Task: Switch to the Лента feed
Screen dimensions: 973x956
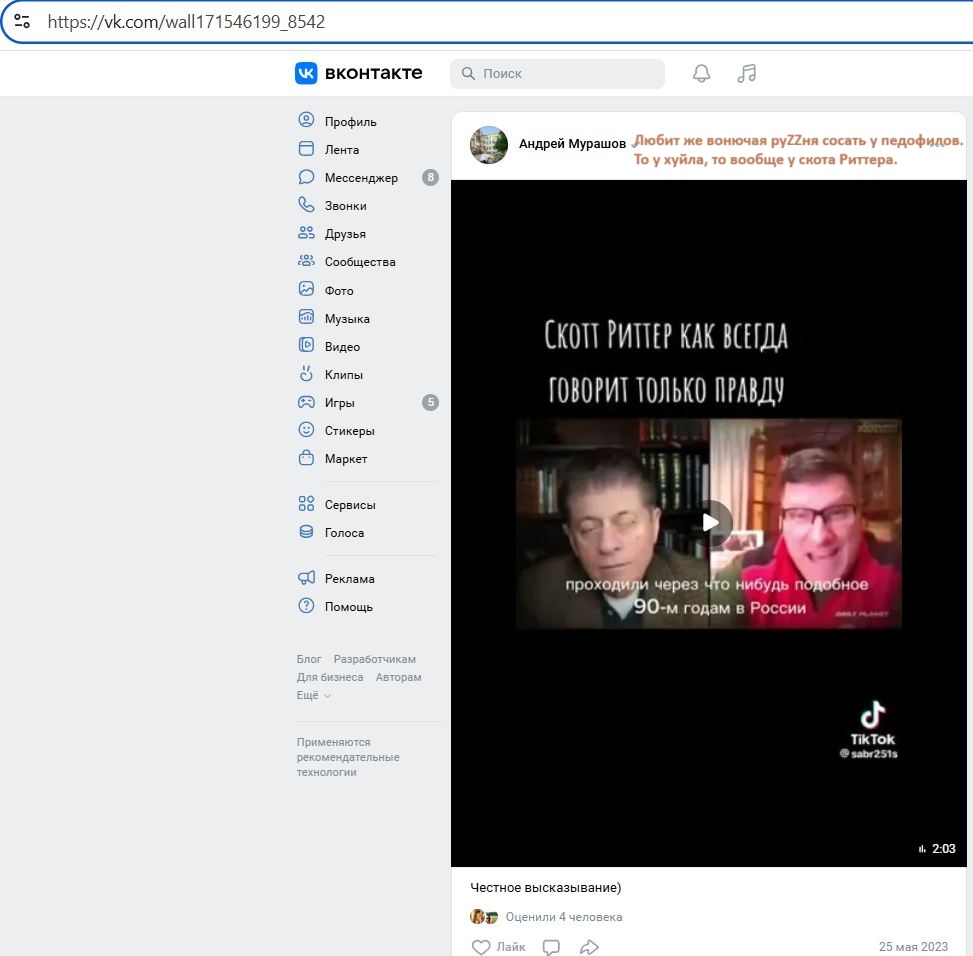Action: pyautogui.click(x=344, y=148)
